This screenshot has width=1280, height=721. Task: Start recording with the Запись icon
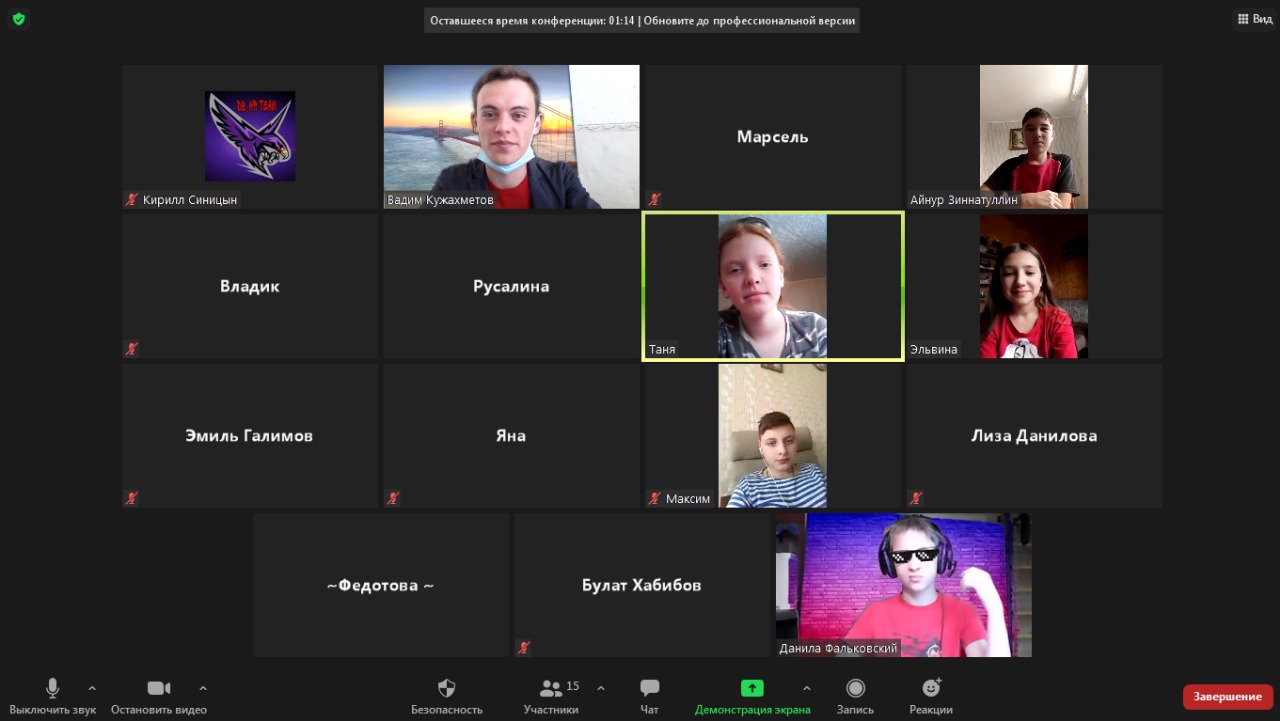coord(855,689)
